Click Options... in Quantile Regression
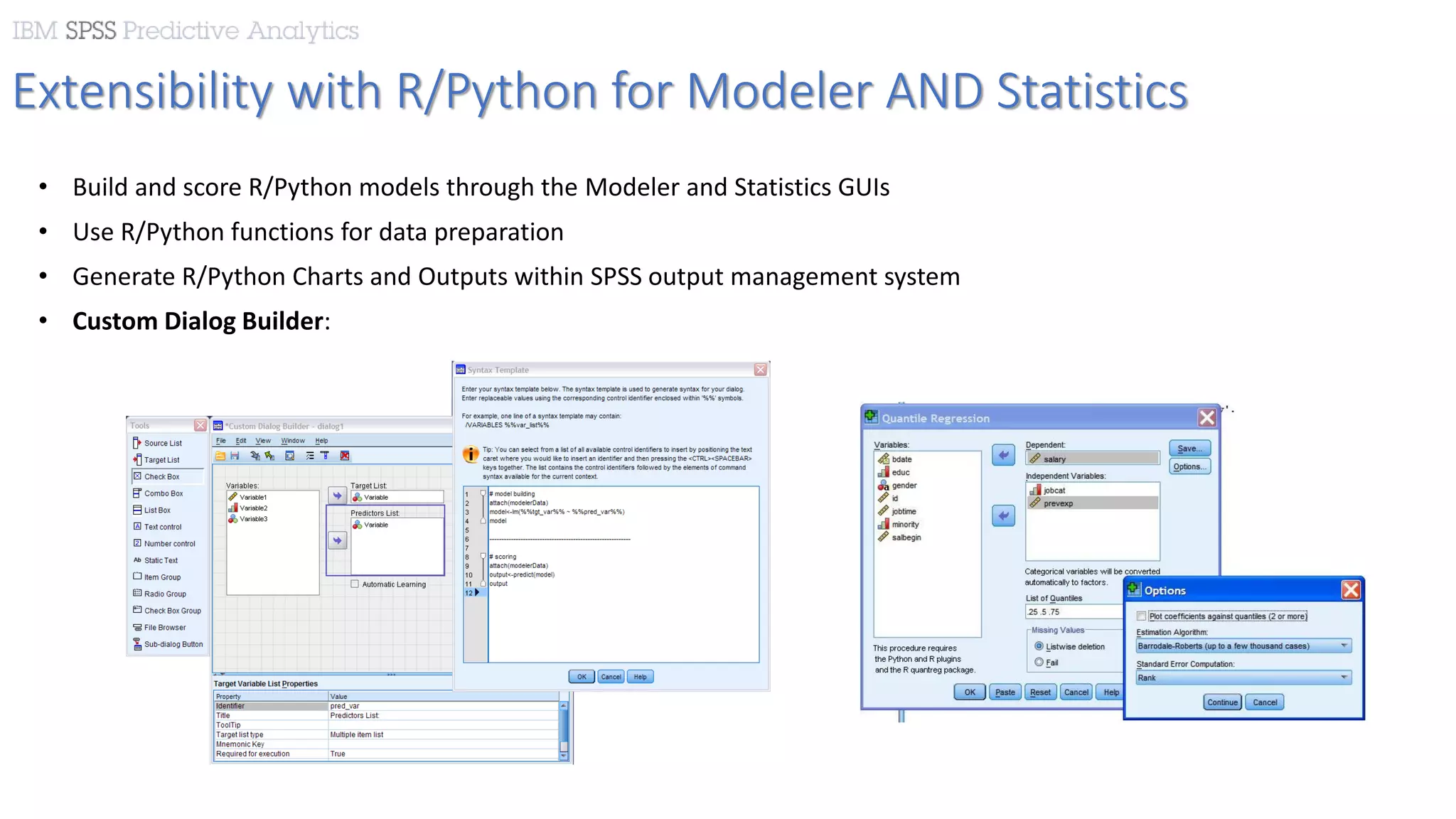1456x819 pixels. (x=1189, y=466)
